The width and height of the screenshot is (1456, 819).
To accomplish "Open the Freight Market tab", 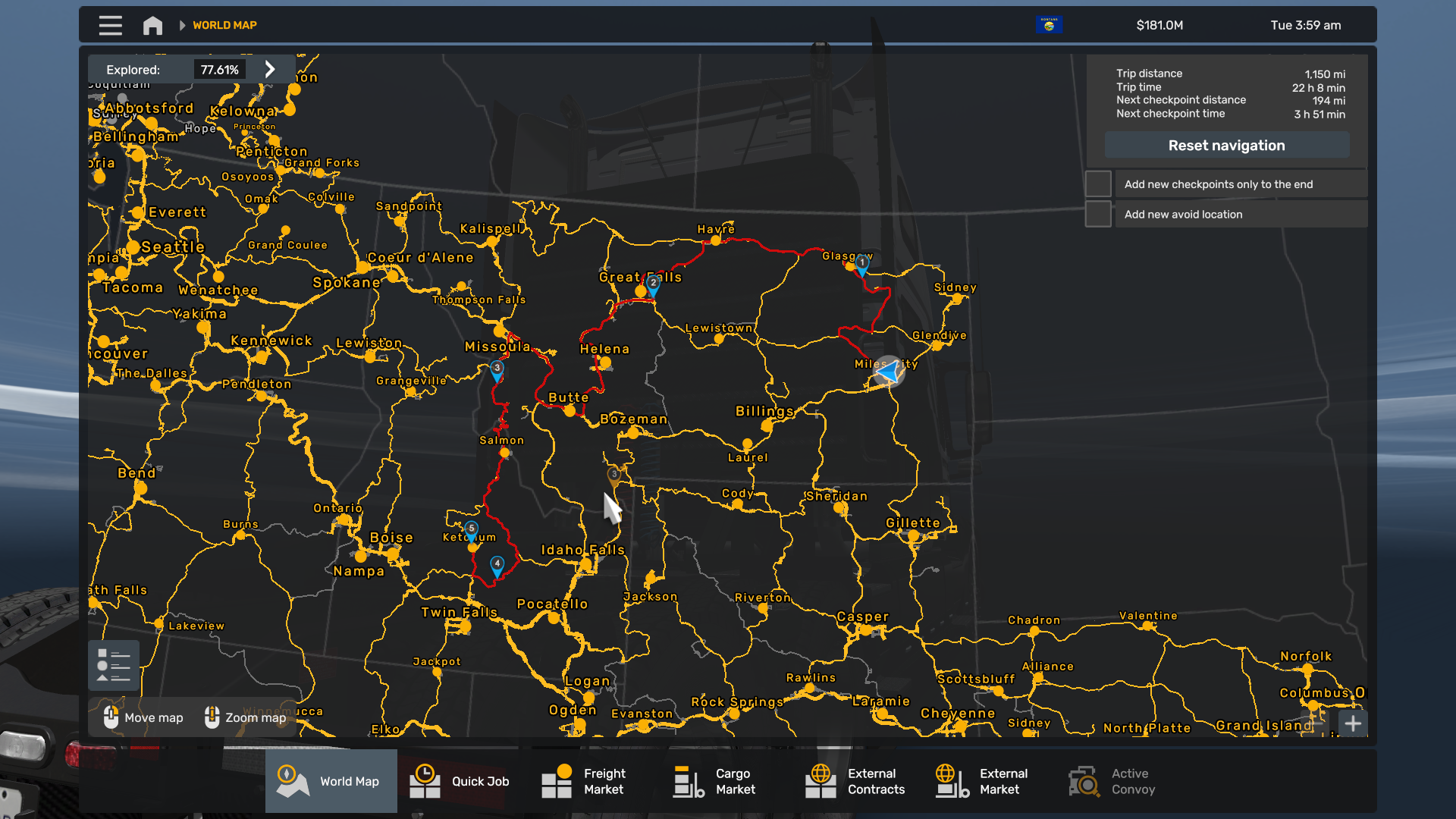I will tap(595, 781).
